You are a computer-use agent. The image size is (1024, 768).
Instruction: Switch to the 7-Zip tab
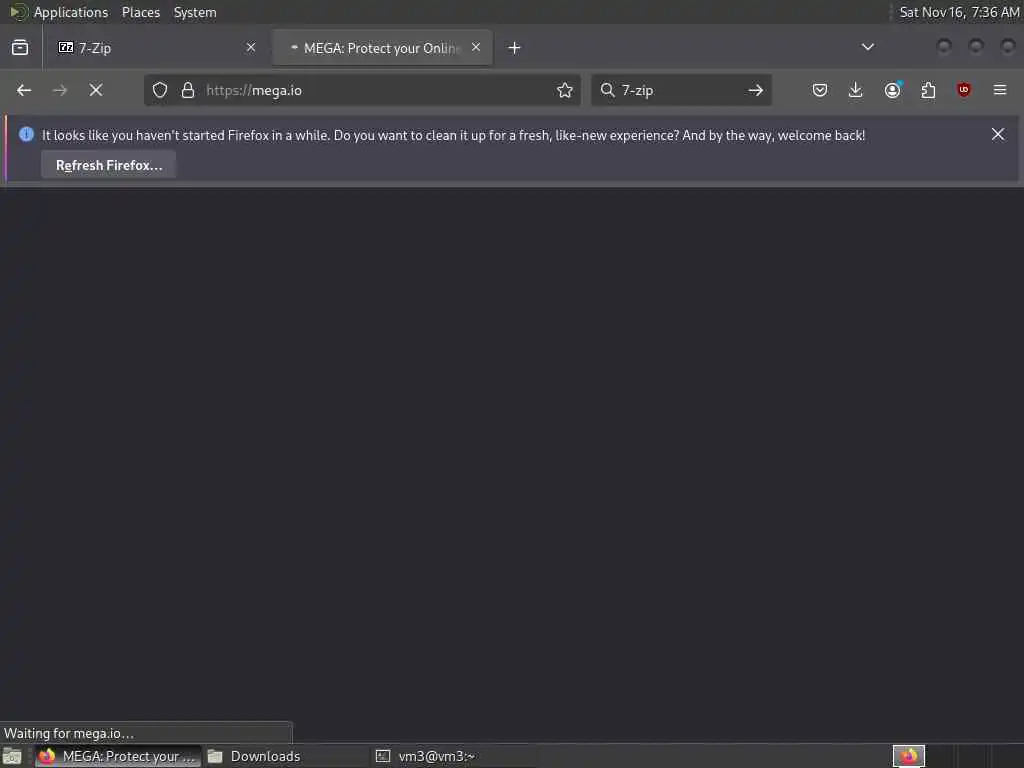pos(155,48)
